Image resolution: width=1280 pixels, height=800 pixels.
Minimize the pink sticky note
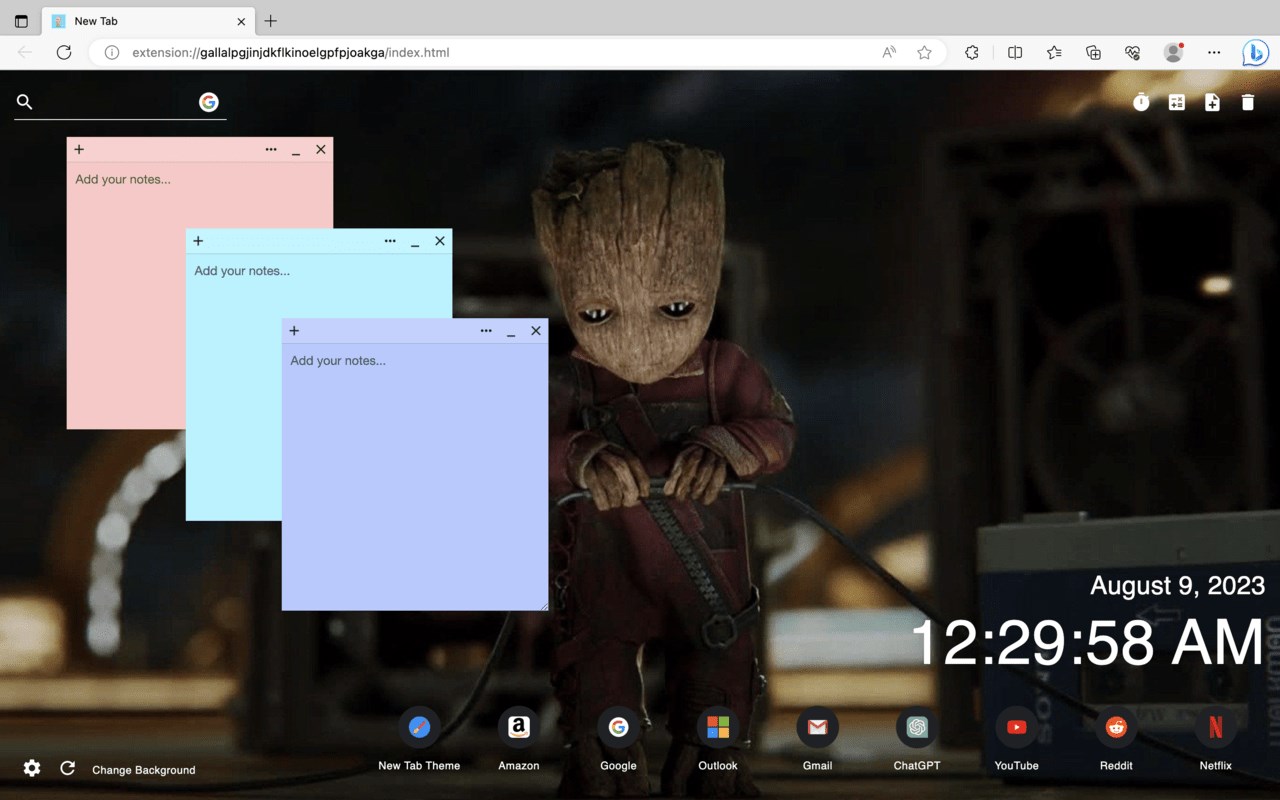pyautogui.click(x=296, y=152)
